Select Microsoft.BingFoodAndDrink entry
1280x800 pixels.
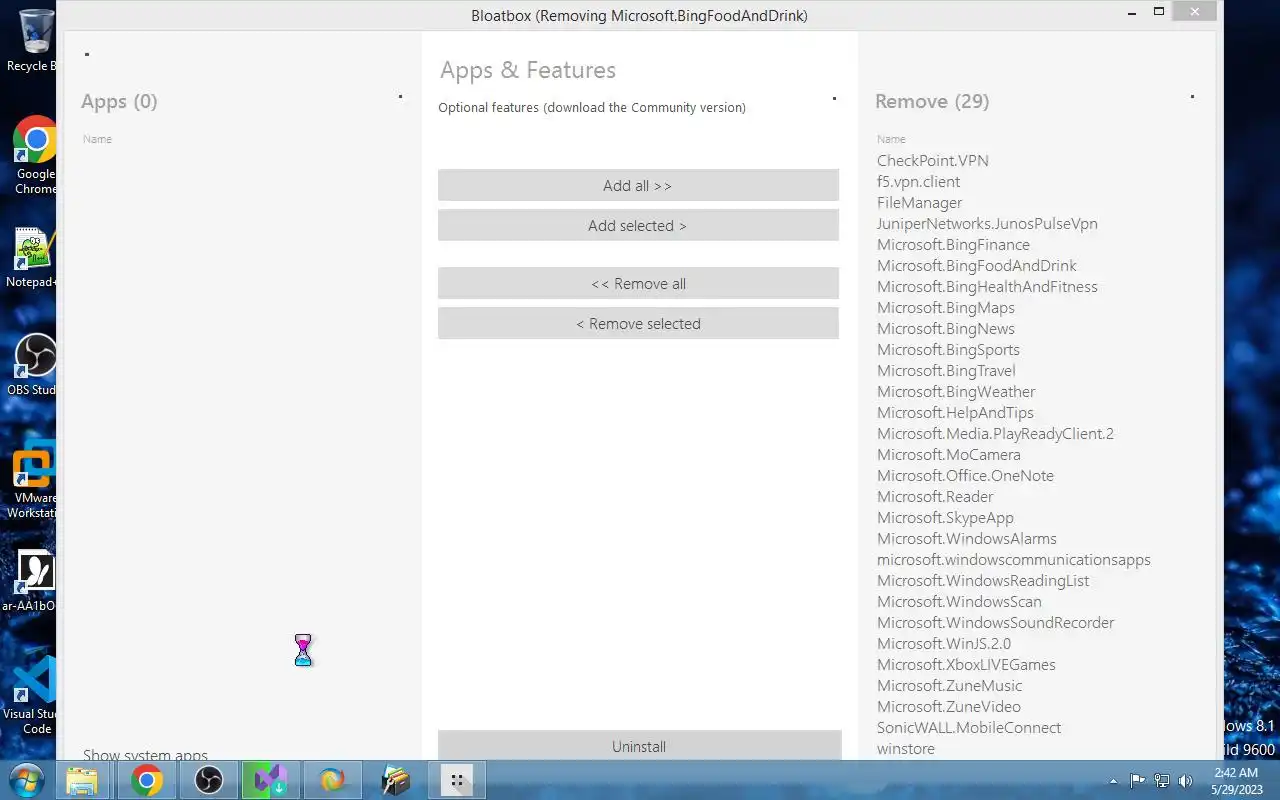pos(977,265)
